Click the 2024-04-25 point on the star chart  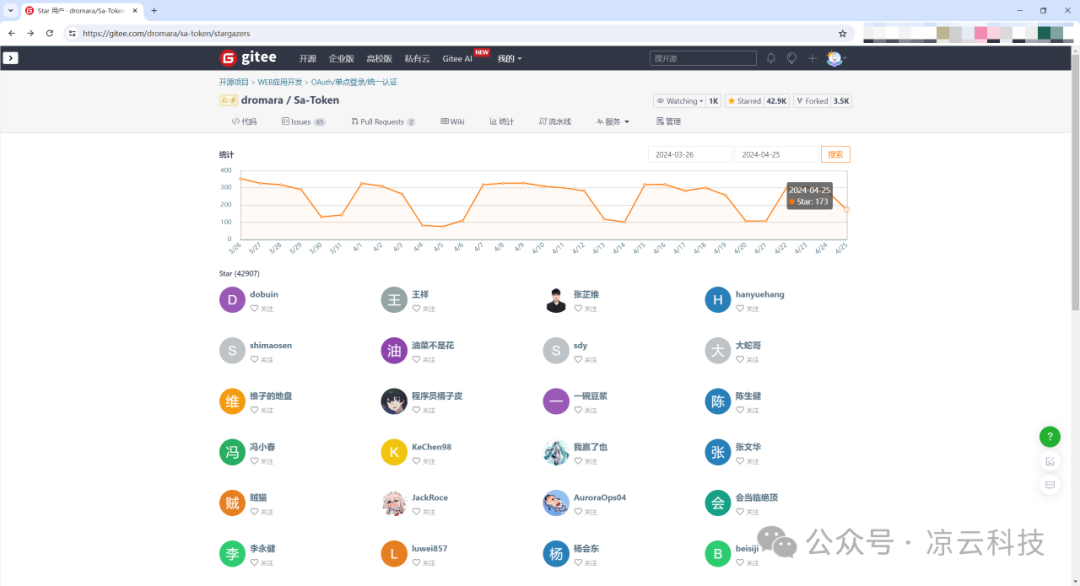click(x=847, y=209)
